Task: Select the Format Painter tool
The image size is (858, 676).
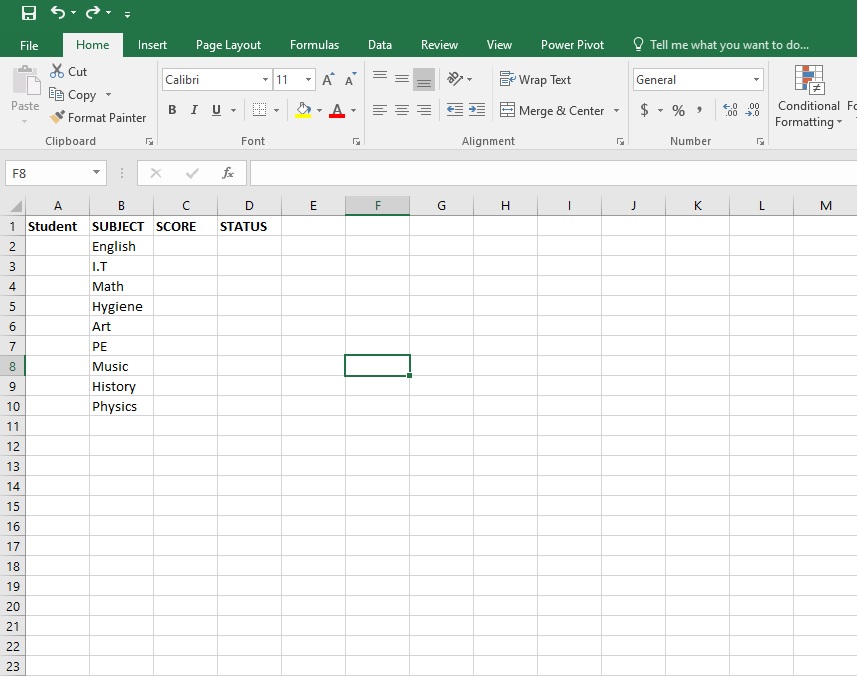Action: click(x=97, y=117)
